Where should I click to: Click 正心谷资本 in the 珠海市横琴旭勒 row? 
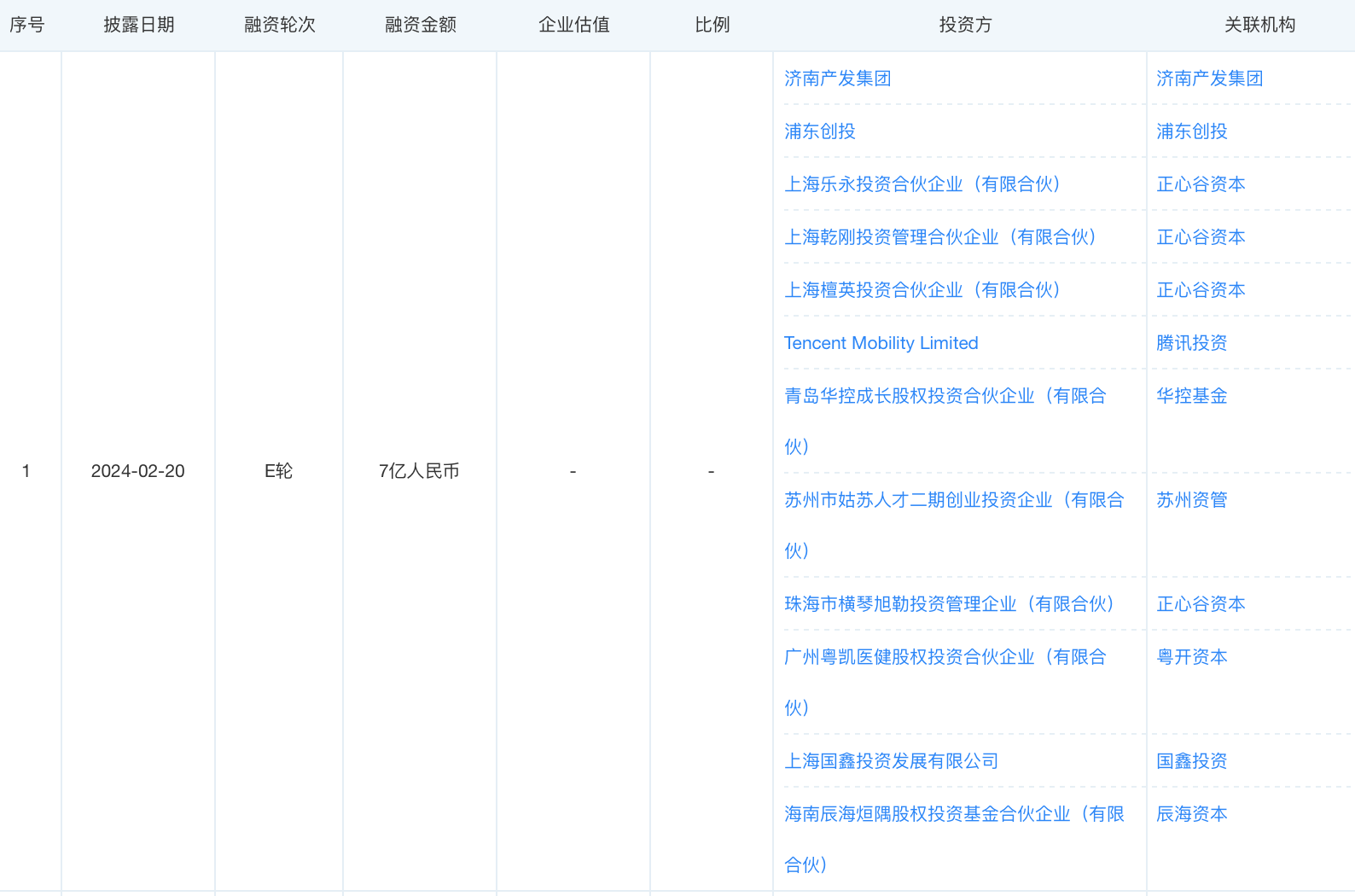(1201, 604)
